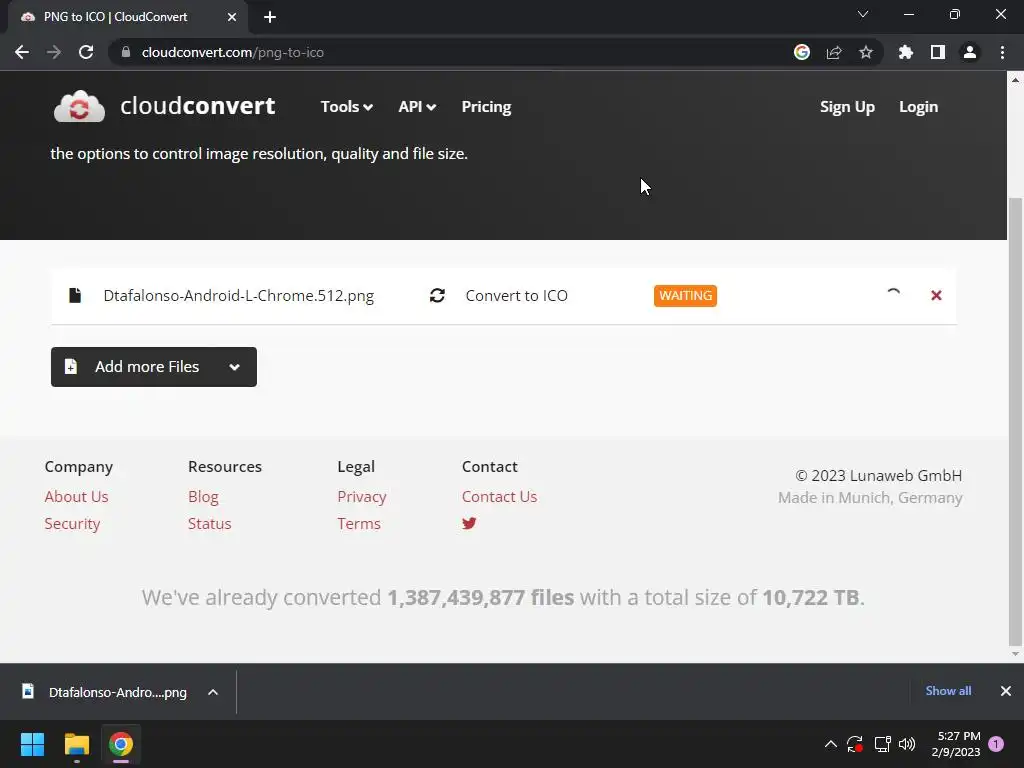Image resolution: width=1024 pixels, height=768 pixels.
Task: Click the scrollbar down arrow
Action: pyautogui.click(x=1015, y=654)
